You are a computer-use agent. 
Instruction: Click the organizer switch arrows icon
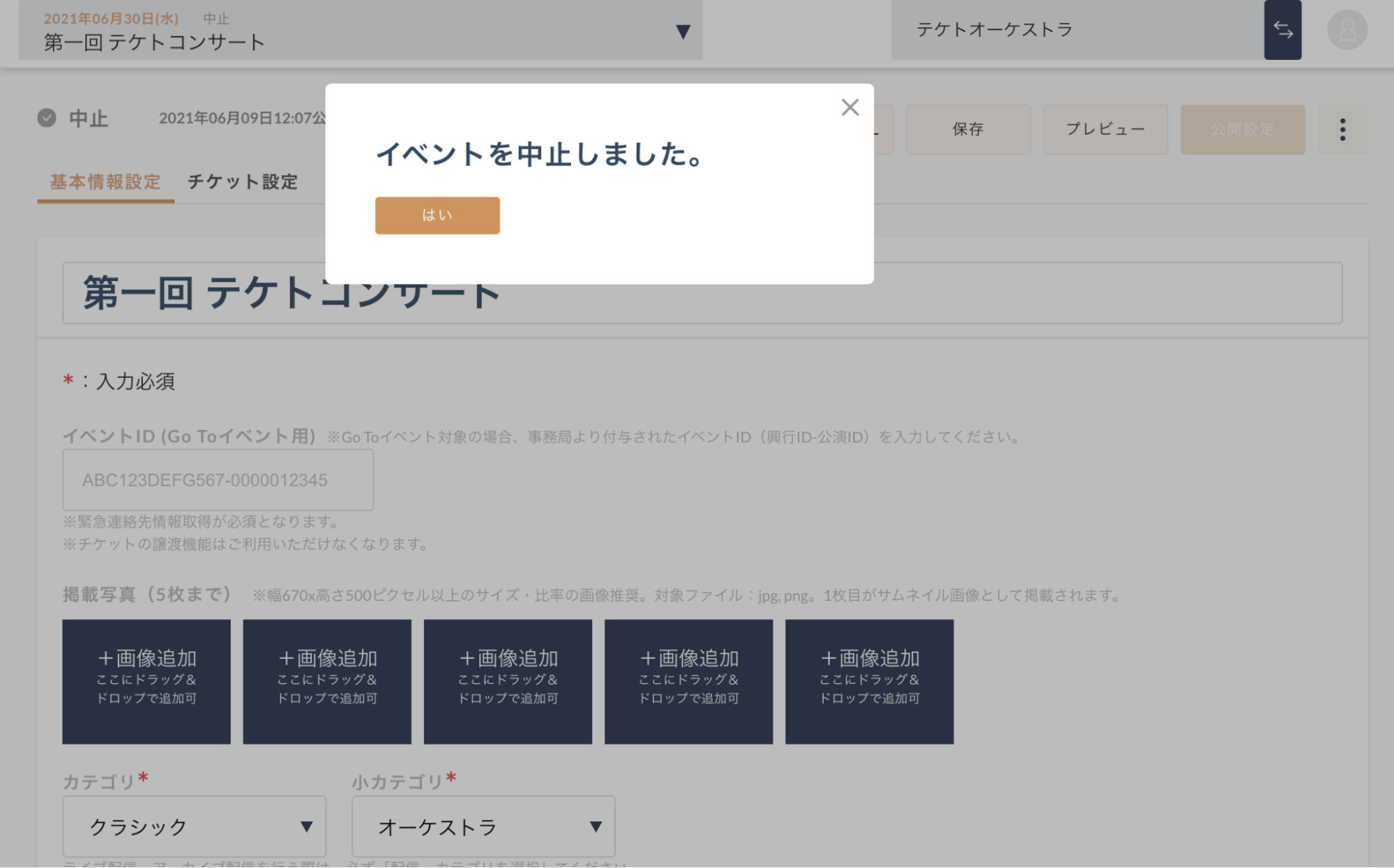tap(1283, 30)
